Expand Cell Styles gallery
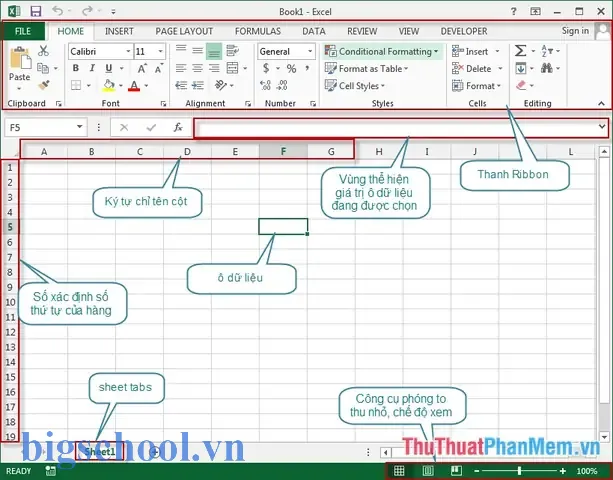The height and width of the screenshot is (480, 613). [355, 85]
